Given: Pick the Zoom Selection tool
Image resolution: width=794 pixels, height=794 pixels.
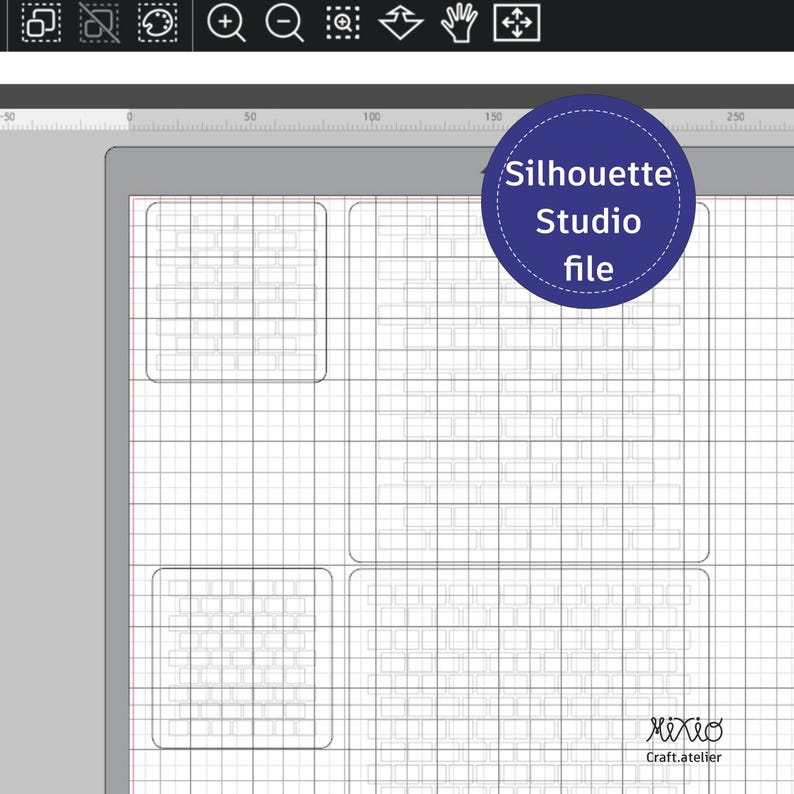Looking at the screenshot, I should [343, 23].
